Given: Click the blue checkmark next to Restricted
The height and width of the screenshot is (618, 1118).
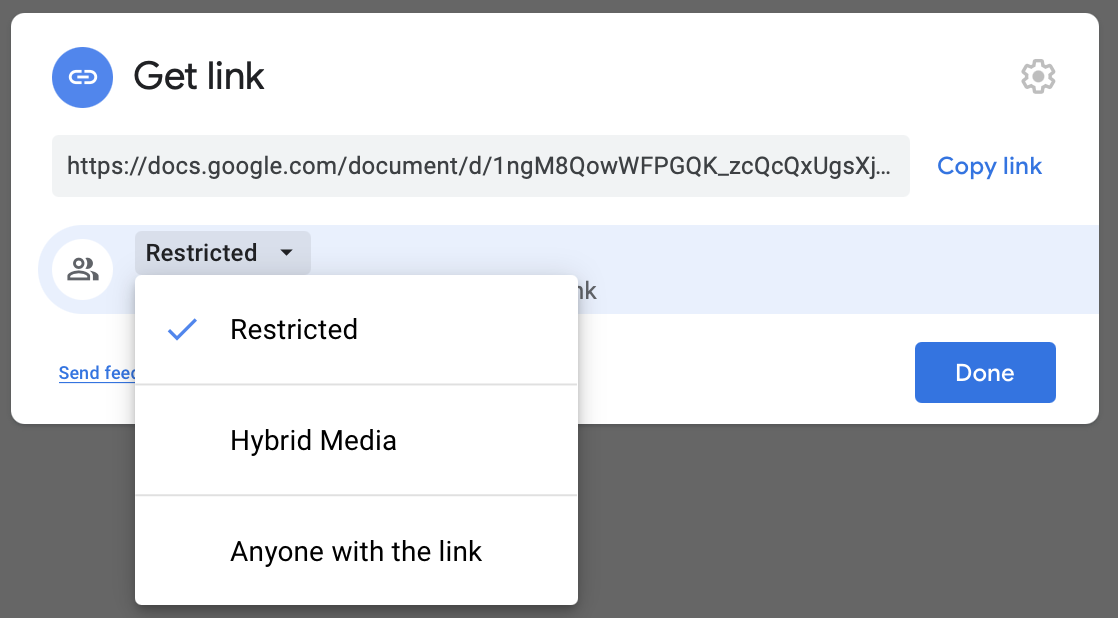Looking at the screenshot, I should pos(183,328).
